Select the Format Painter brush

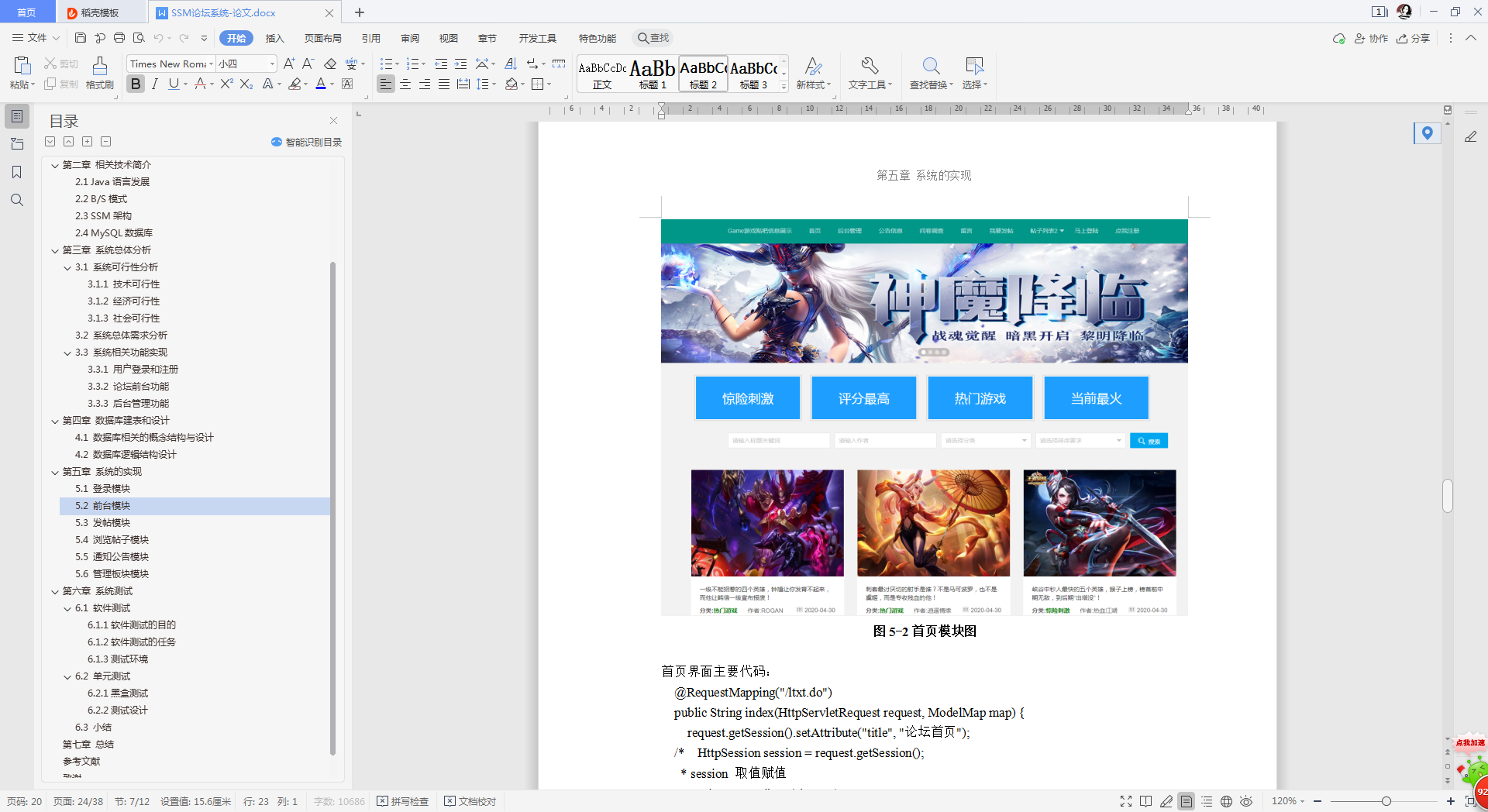click(99, 74)
